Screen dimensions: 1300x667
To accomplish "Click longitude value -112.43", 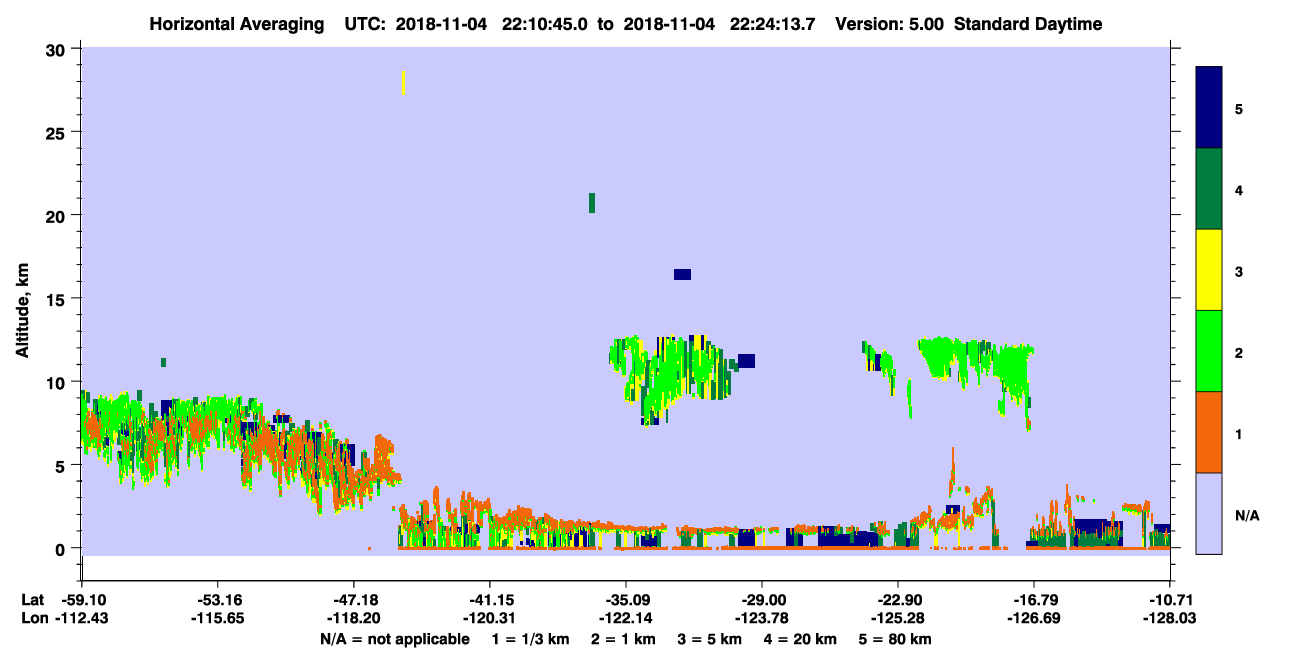I will [x=81, y=618].
